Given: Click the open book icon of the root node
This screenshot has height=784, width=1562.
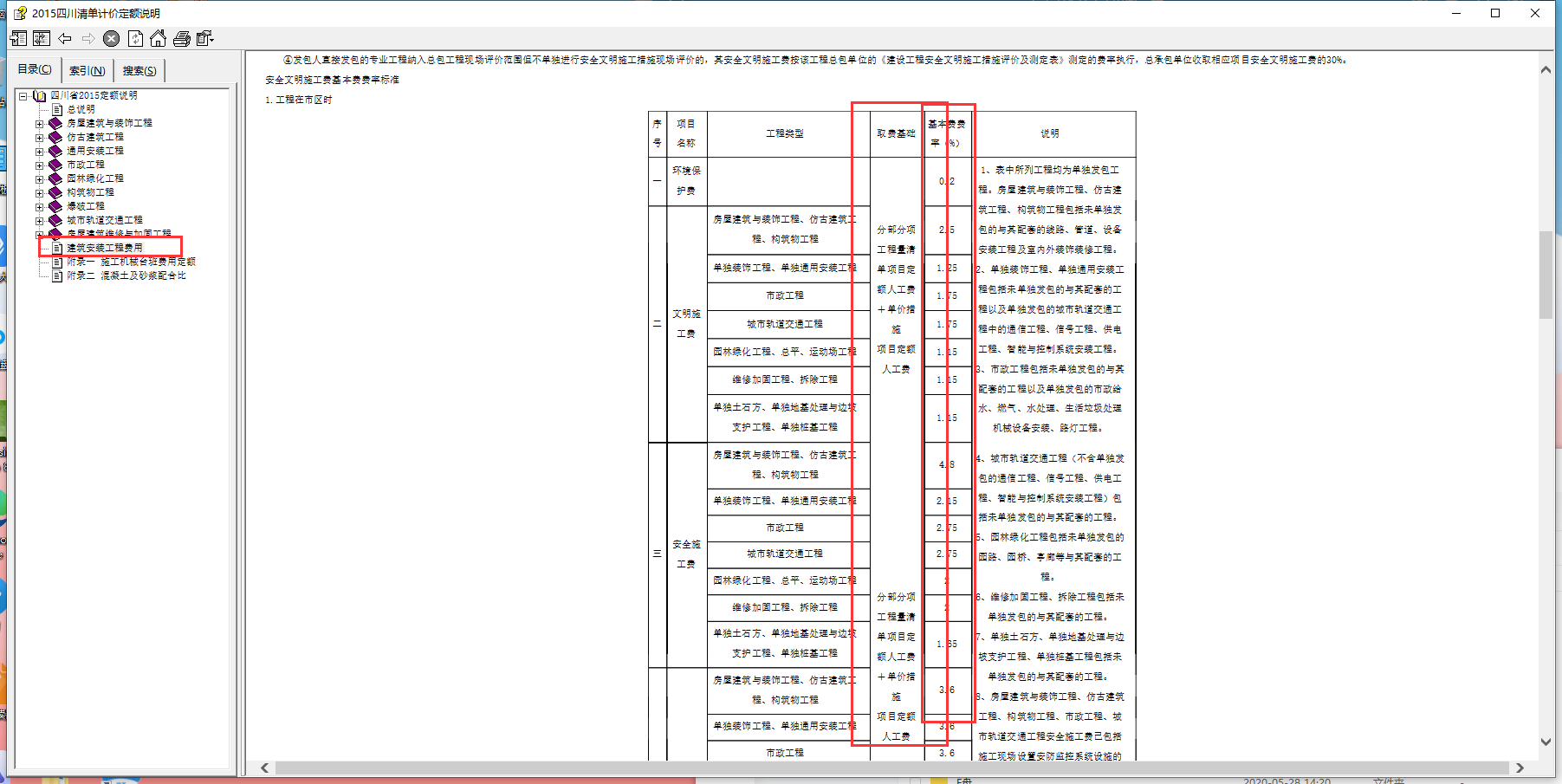Looking at the screenshot, I should pyautogui.click(x=39, y=95).
